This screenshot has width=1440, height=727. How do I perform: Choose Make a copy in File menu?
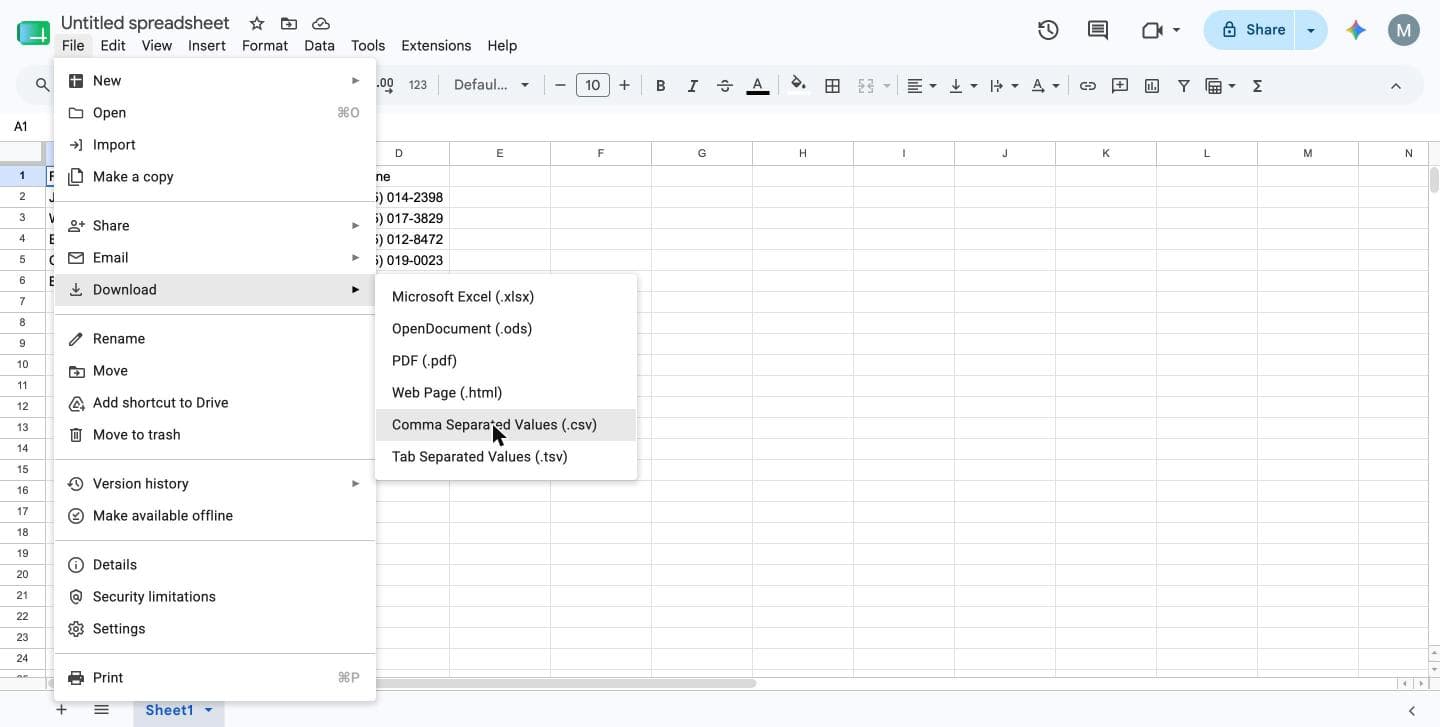[215, 177]
